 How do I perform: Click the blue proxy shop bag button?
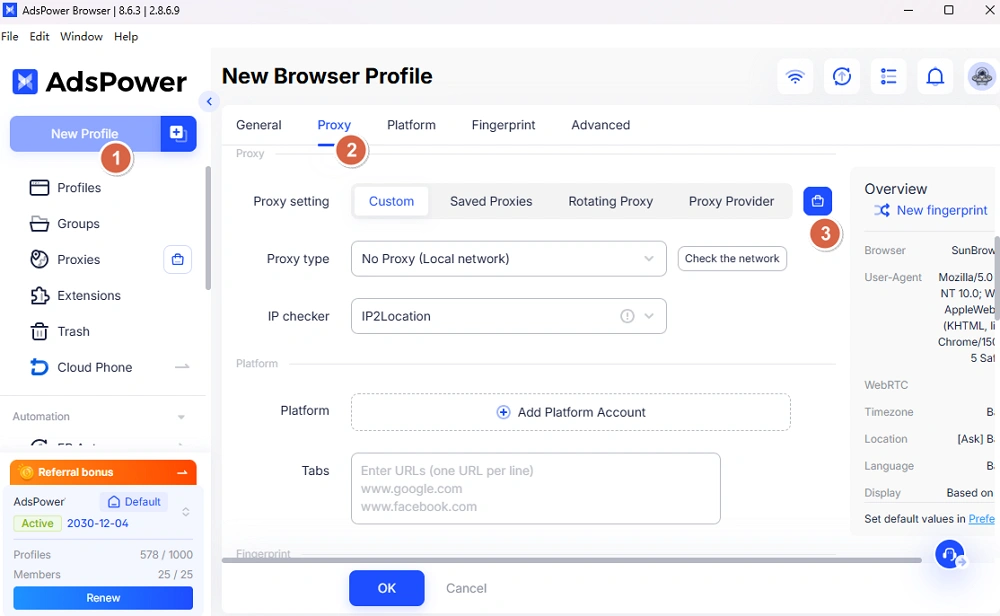(818, 202)
